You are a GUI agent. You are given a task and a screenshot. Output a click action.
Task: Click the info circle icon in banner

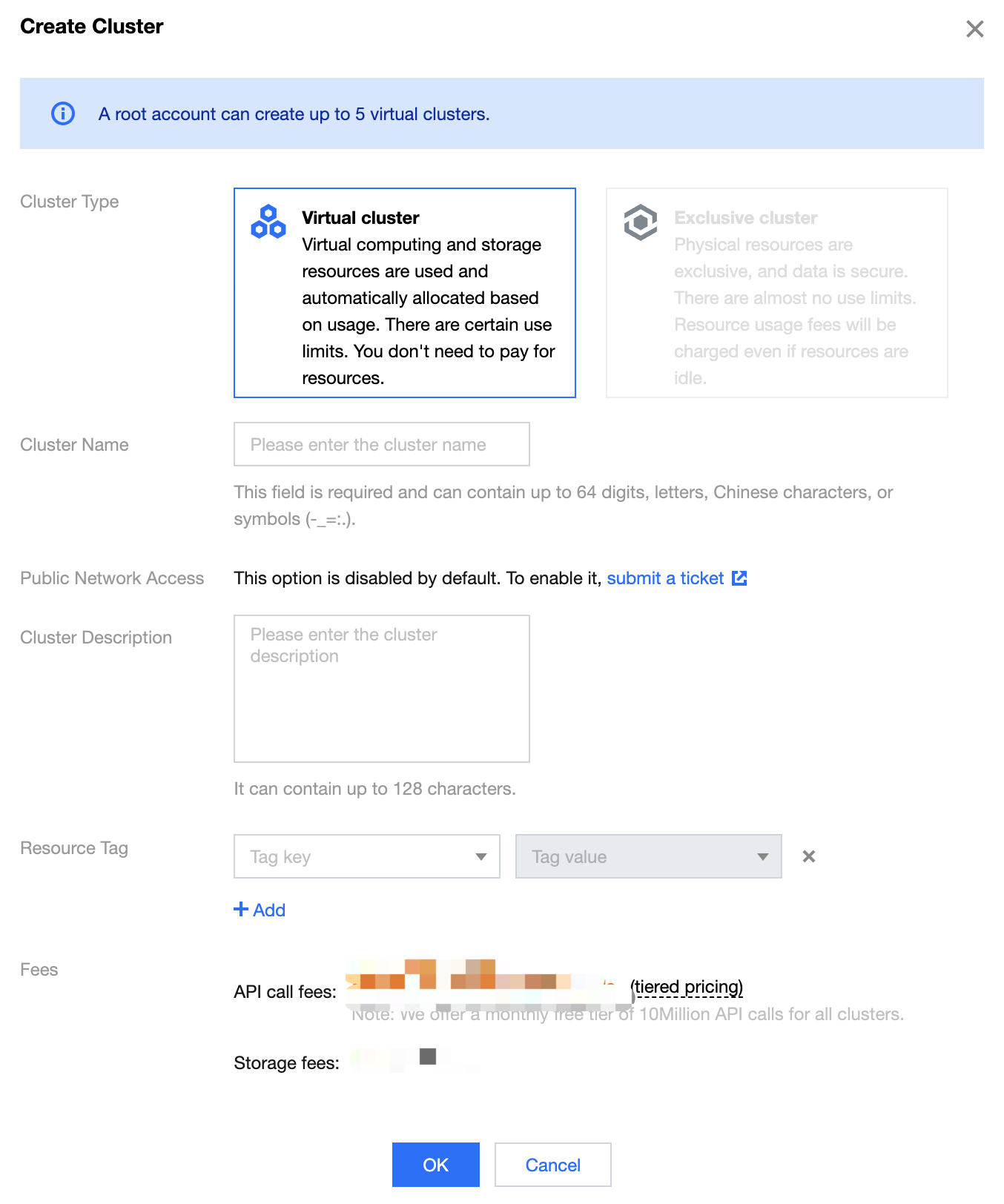tap(63, 113)
